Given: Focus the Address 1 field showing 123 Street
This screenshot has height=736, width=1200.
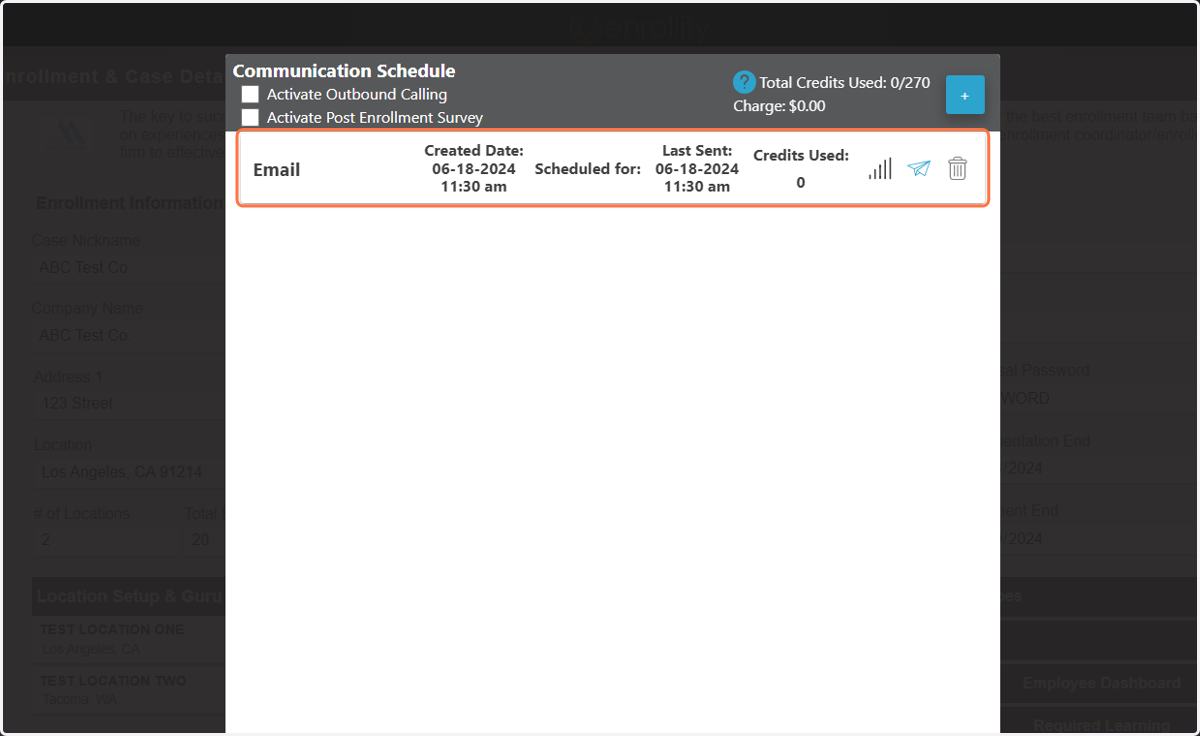Looking at the screenshot, I should pos(128,403).
